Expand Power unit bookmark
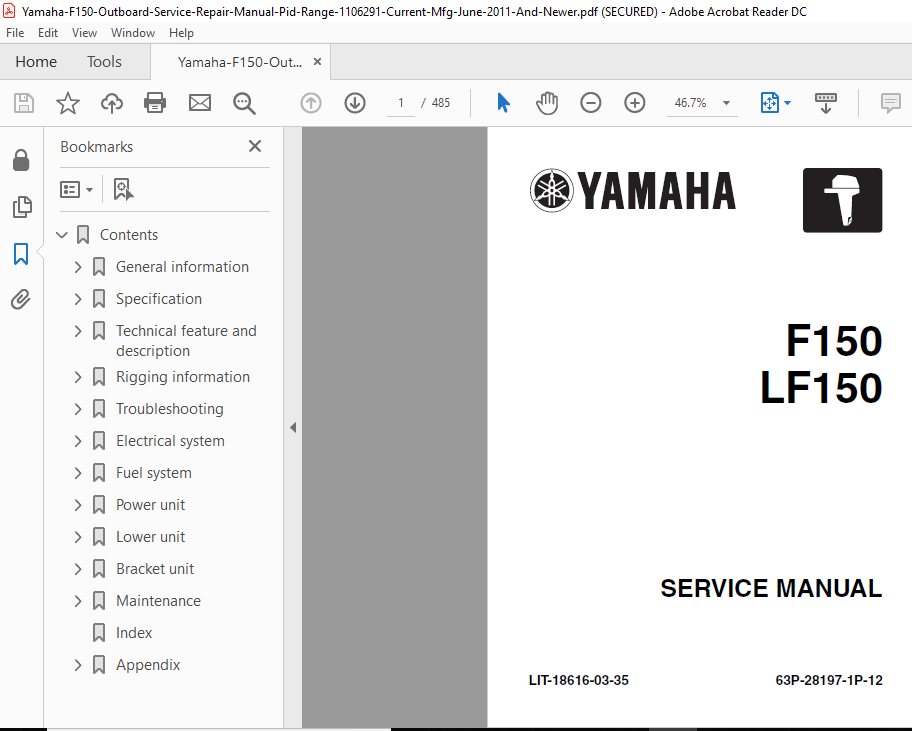This screenshot has height=731, width=912. point(78,505)
